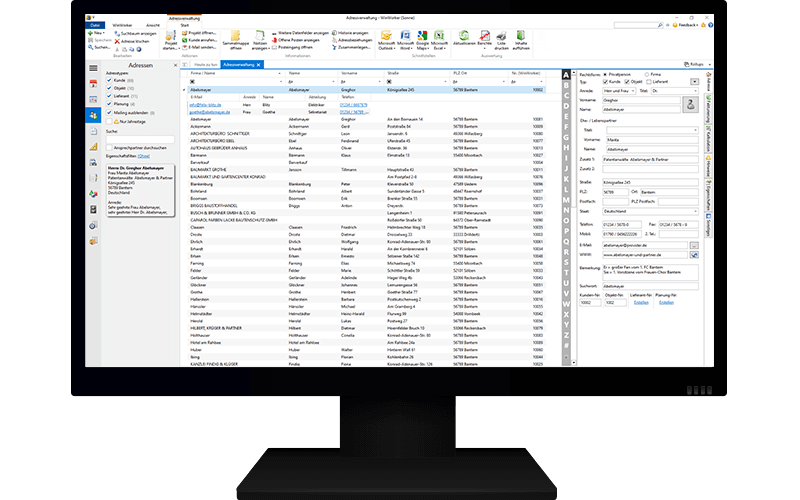
Task: Click E-Mail senden
Action: pos(199,47)
